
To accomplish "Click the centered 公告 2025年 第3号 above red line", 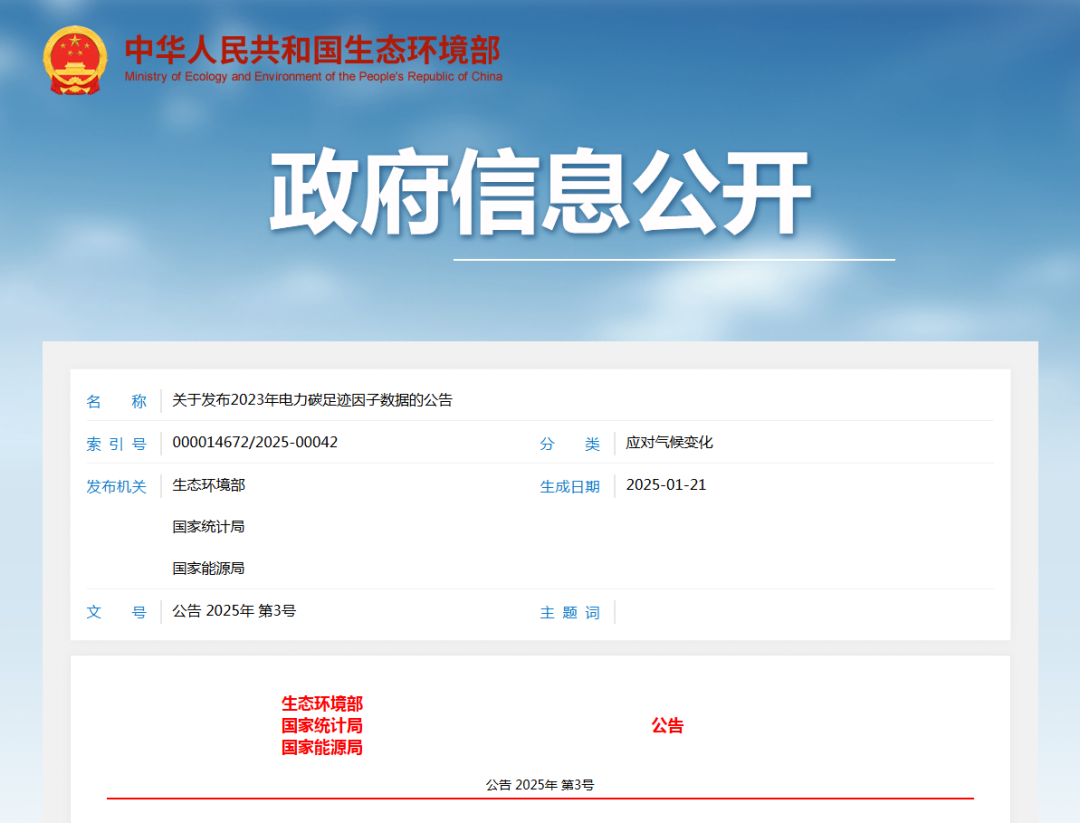I will (540, 785).
